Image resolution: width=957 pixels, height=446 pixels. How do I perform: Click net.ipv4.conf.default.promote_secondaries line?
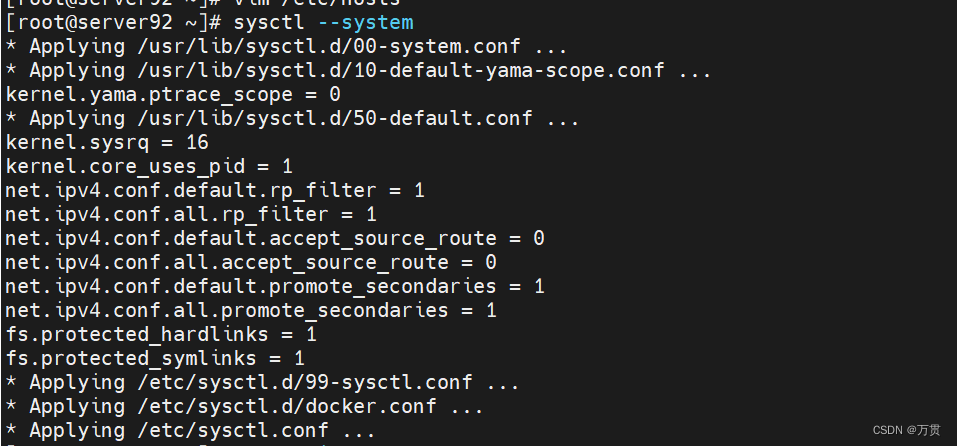tap(275, 286)
